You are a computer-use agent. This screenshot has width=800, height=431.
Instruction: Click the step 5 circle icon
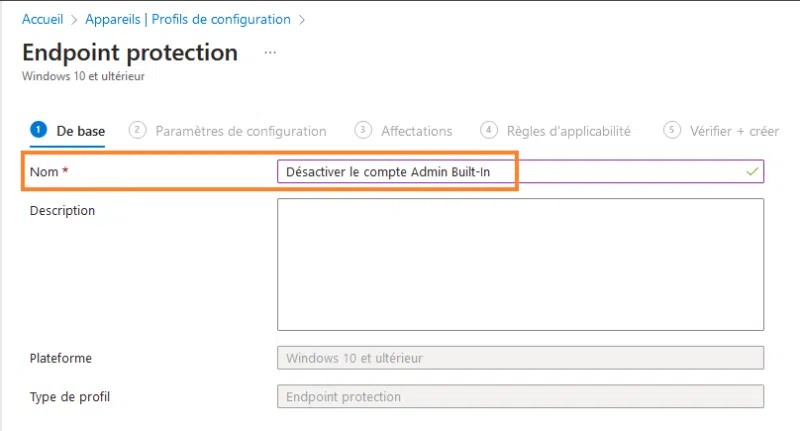[x=672, y=130]
